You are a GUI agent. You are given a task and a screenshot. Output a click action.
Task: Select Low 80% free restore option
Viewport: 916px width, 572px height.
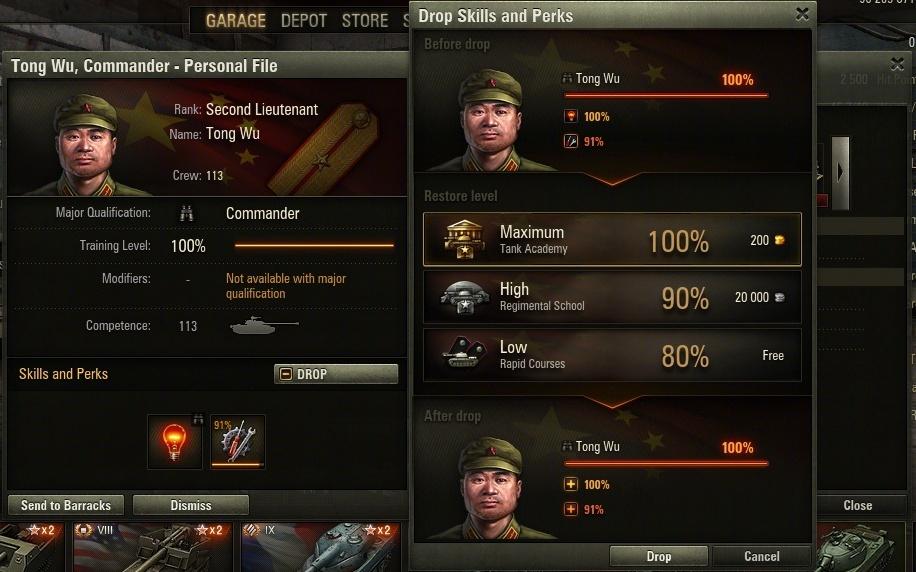pyautogui.click(x=612, y=355)
